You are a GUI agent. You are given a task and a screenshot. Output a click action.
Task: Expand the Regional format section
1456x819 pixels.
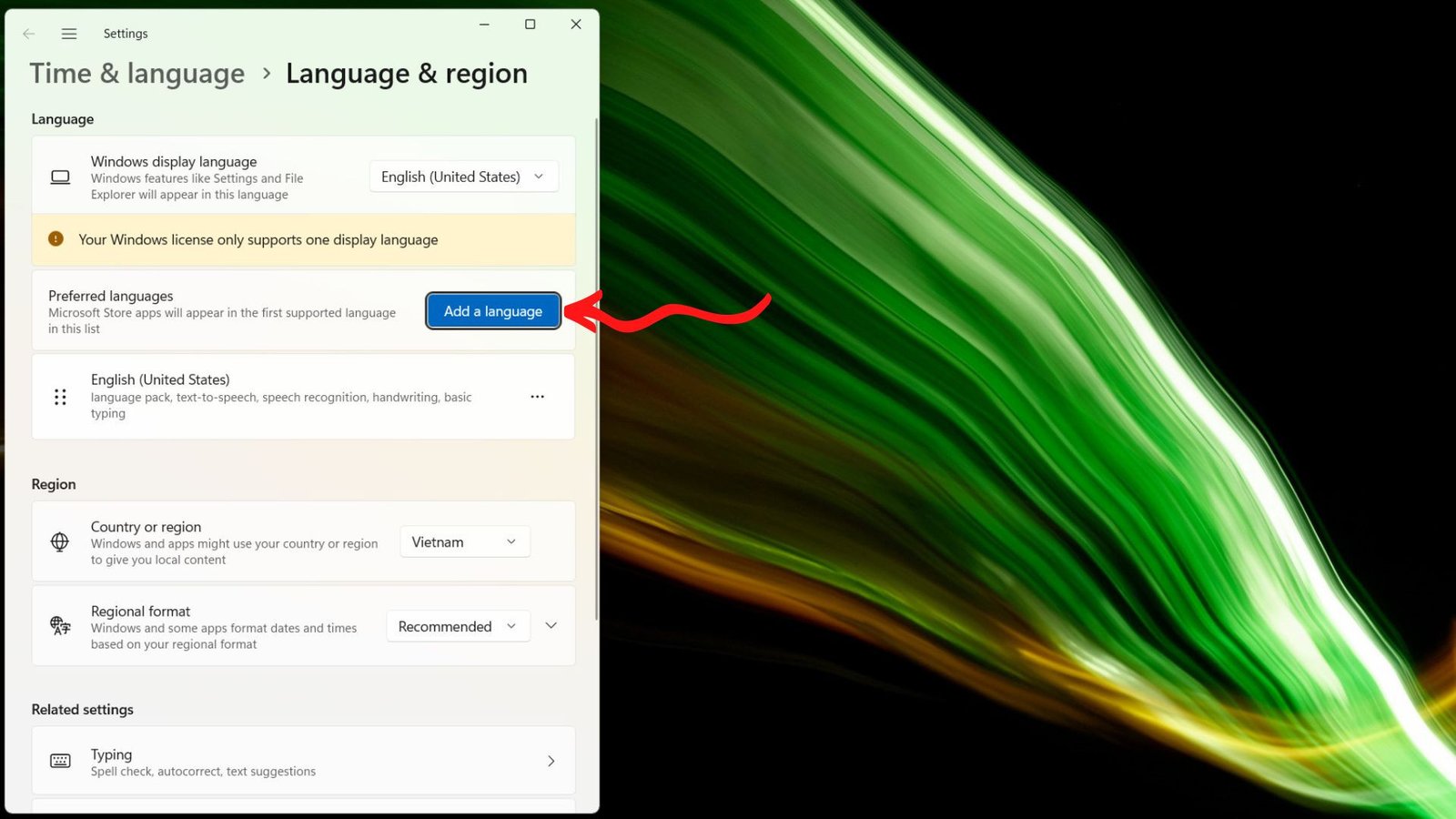(x=551, y=626)
